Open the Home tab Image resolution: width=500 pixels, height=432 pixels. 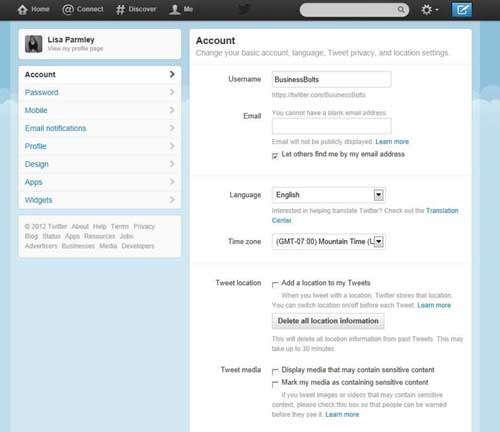coord(33,9)
